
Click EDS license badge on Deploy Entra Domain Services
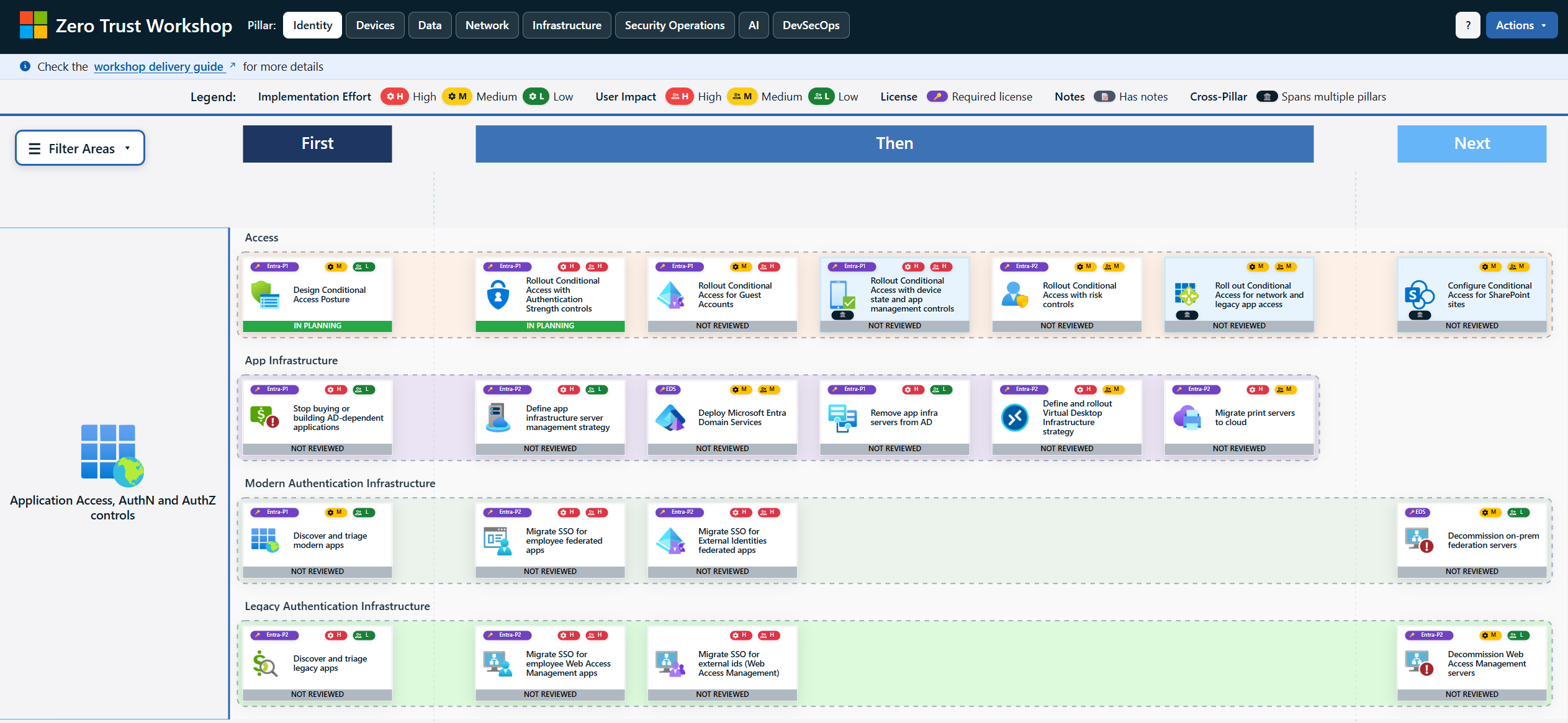click(669, 390)
